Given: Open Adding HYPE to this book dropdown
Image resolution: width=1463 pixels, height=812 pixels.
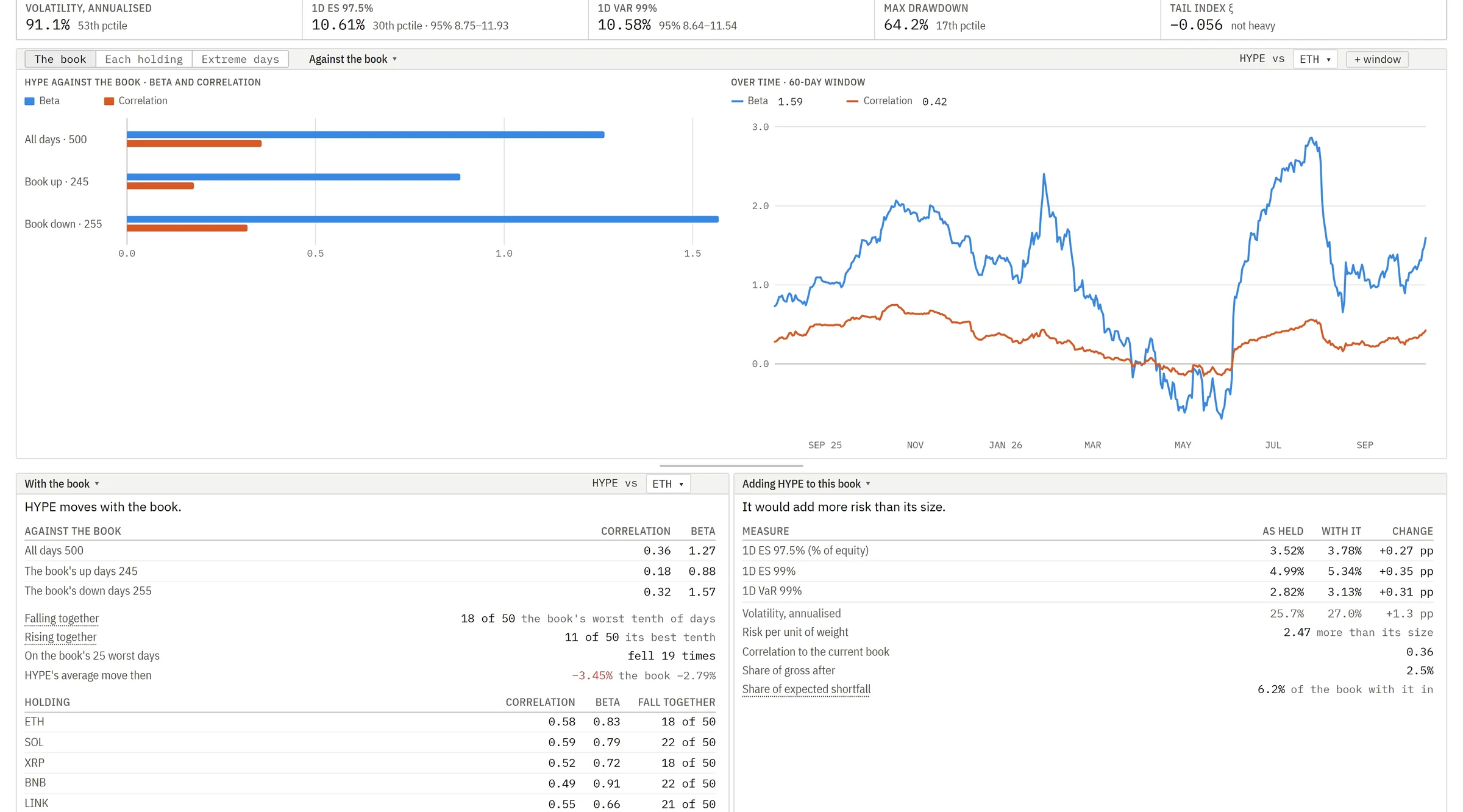Looking at the screenshot, I should 806,483.
